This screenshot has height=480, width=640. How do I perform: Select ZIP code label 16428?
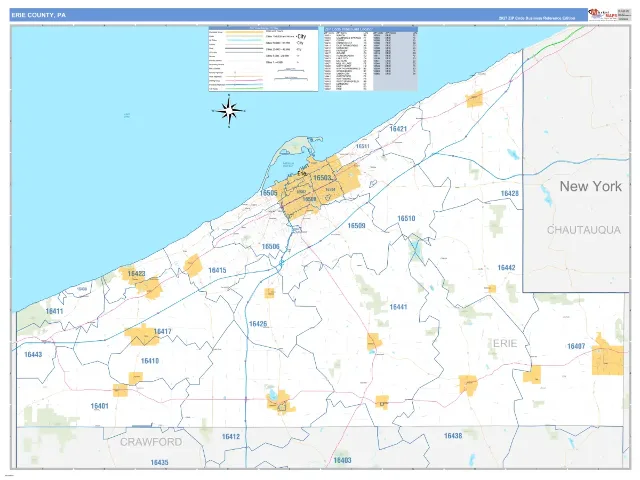coord(509,193)
